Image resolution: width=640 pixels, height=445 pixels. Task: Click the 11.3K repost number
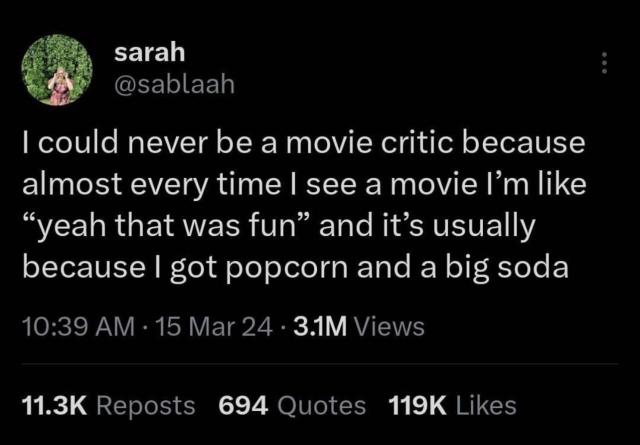[55, 406]
